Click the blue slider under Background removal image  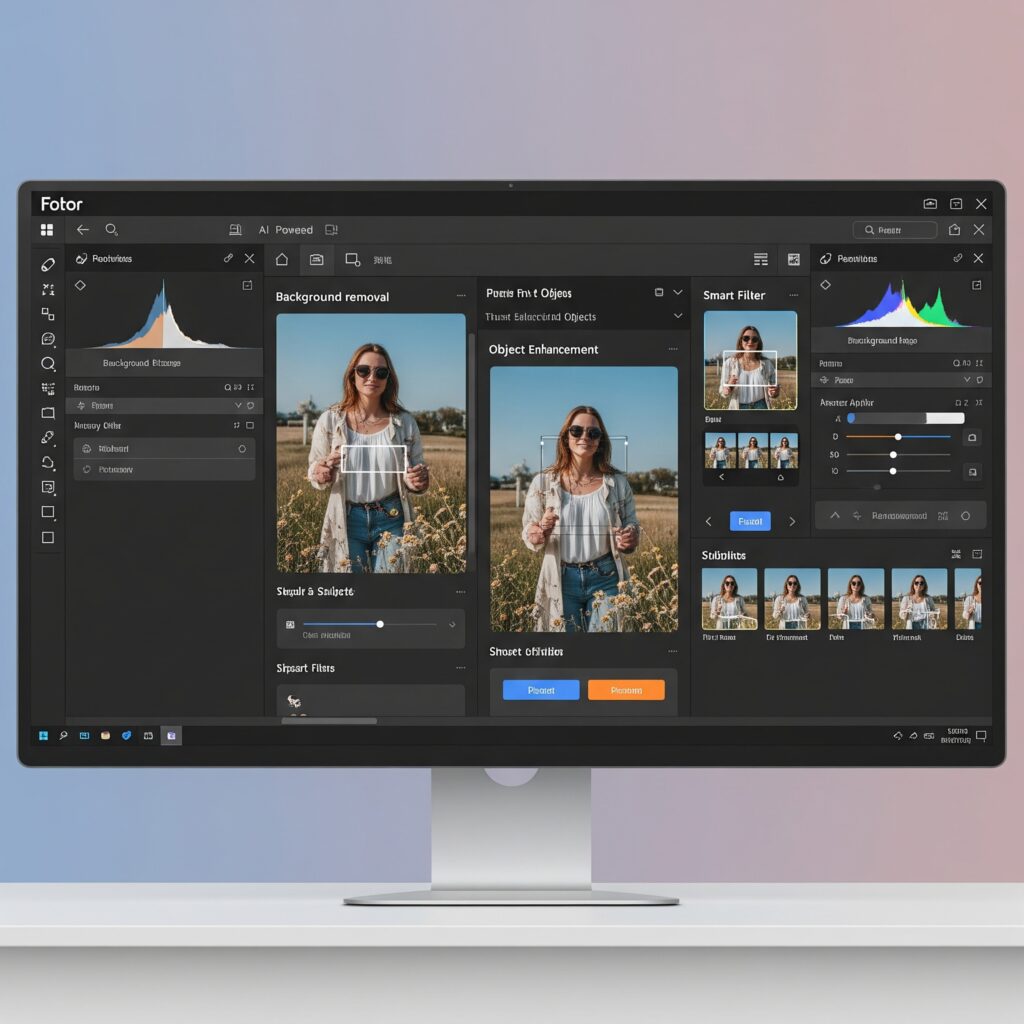coord(370,624)
